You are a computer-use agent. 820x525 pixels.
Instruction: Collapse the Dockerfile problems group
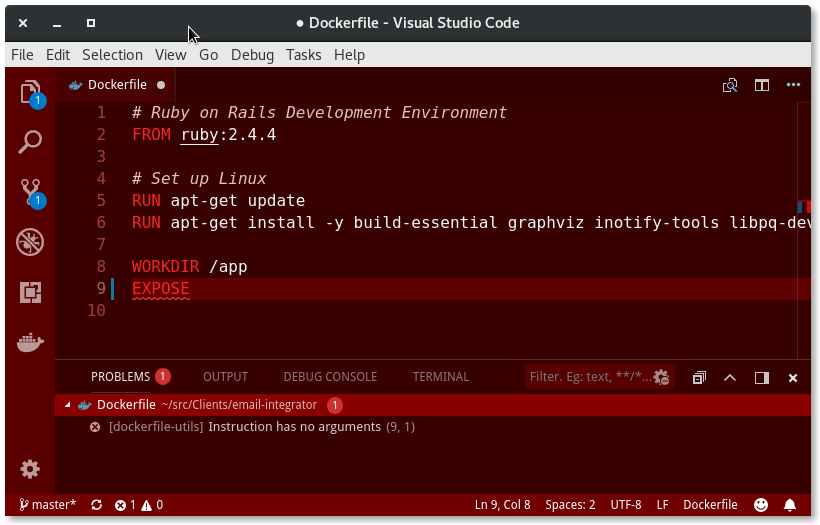[x=67, y=405]
